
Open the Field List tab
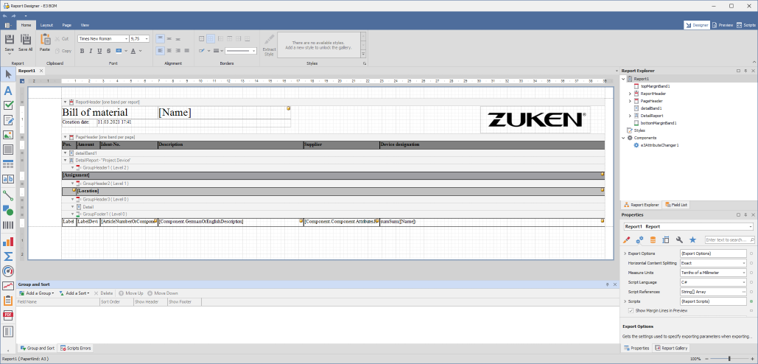[x=677, y=205]
